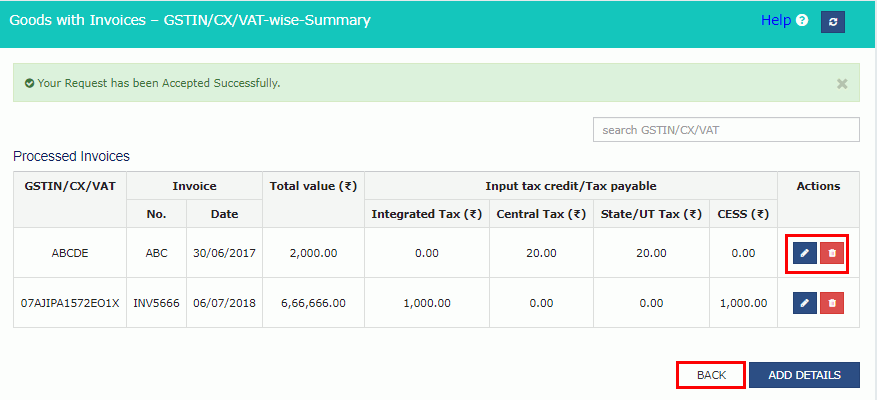The height and width of the screenshot is (400, 877).
Task: Edit the ABCDE invoice row
Action: pos(804,253)
